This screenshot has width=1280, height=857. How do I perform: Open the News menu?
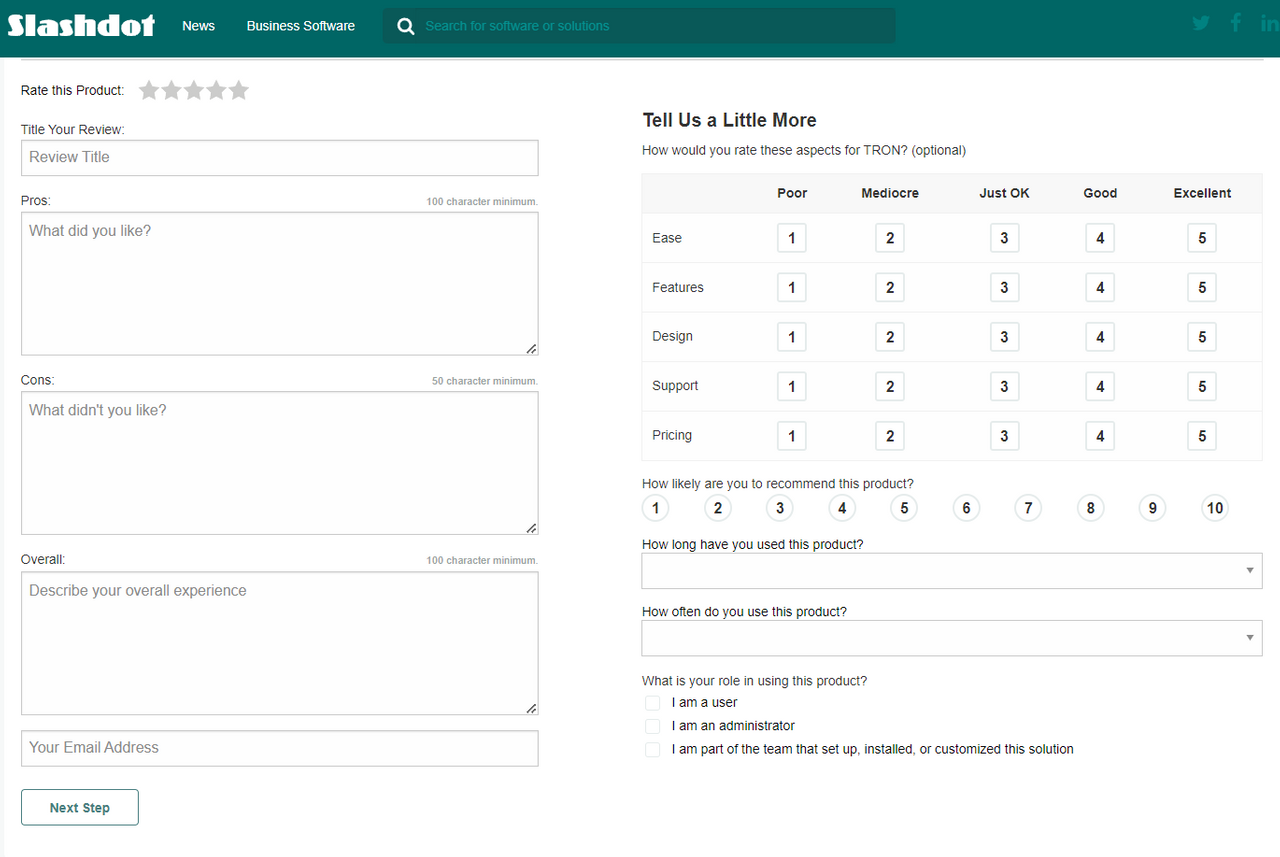pos(198,26)
